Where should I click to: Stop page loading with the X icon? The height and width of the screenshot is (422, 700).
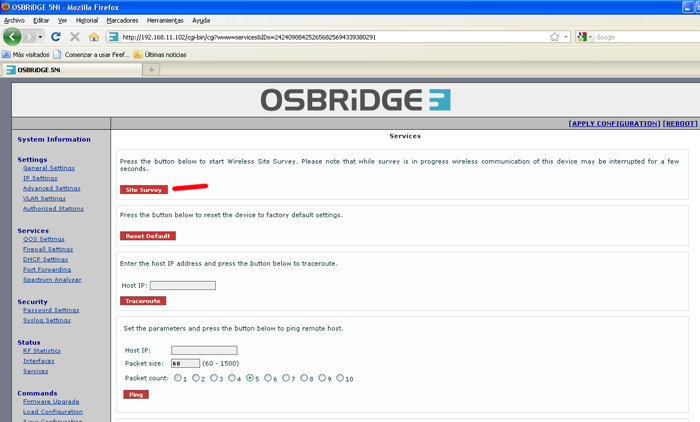coord(75,37)
